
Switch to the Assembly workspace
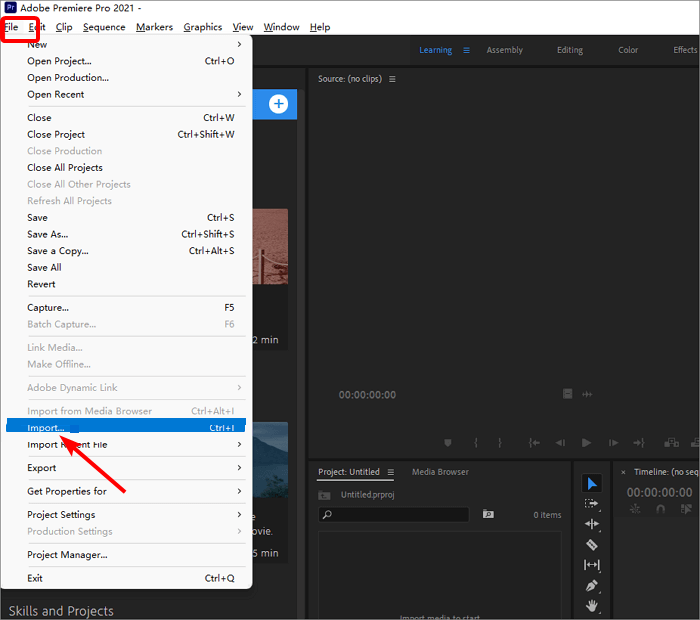tap(504, 50)
